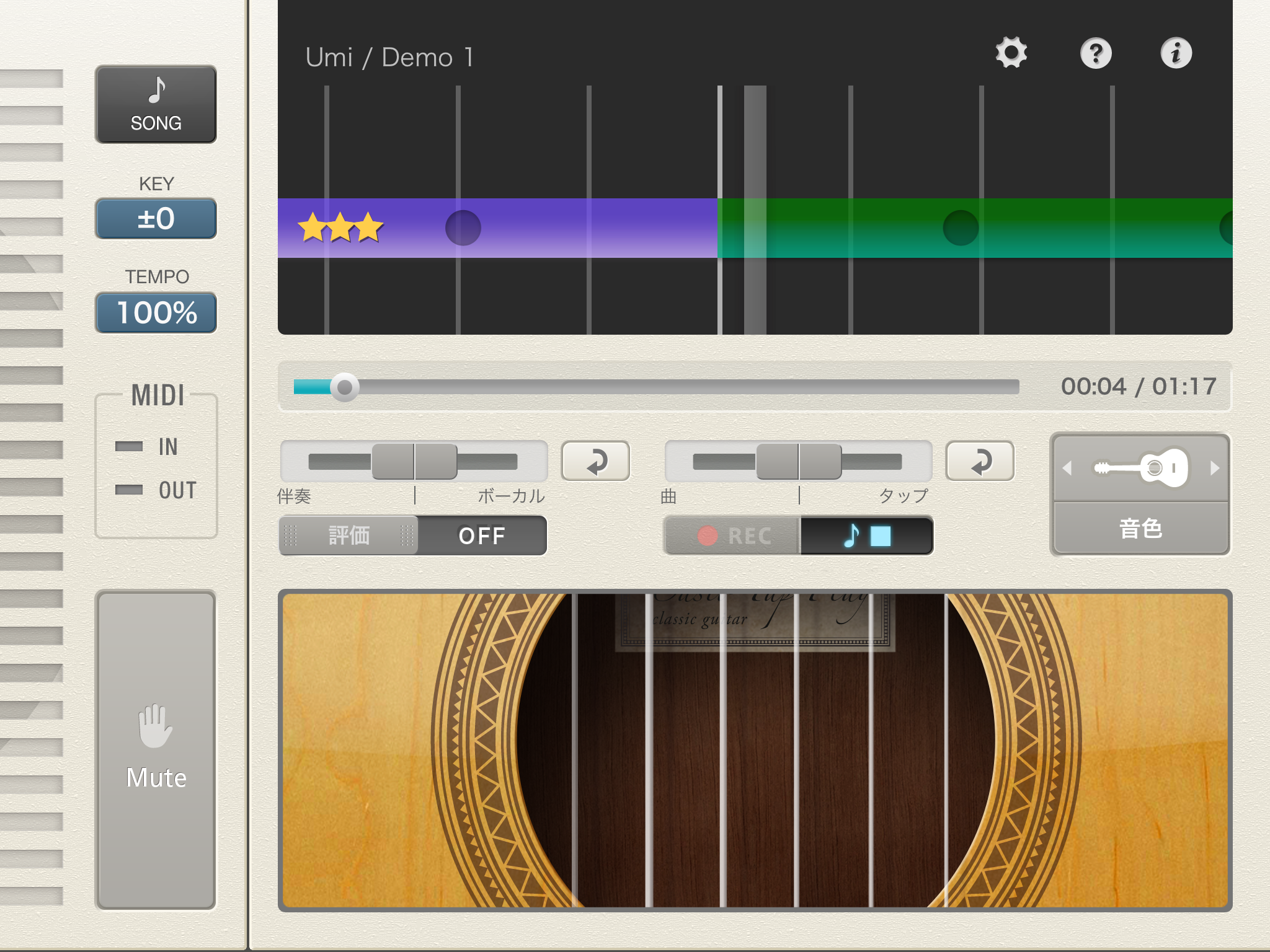Start recording with the REC button
1270x952 pixels.
coord(733,535)
